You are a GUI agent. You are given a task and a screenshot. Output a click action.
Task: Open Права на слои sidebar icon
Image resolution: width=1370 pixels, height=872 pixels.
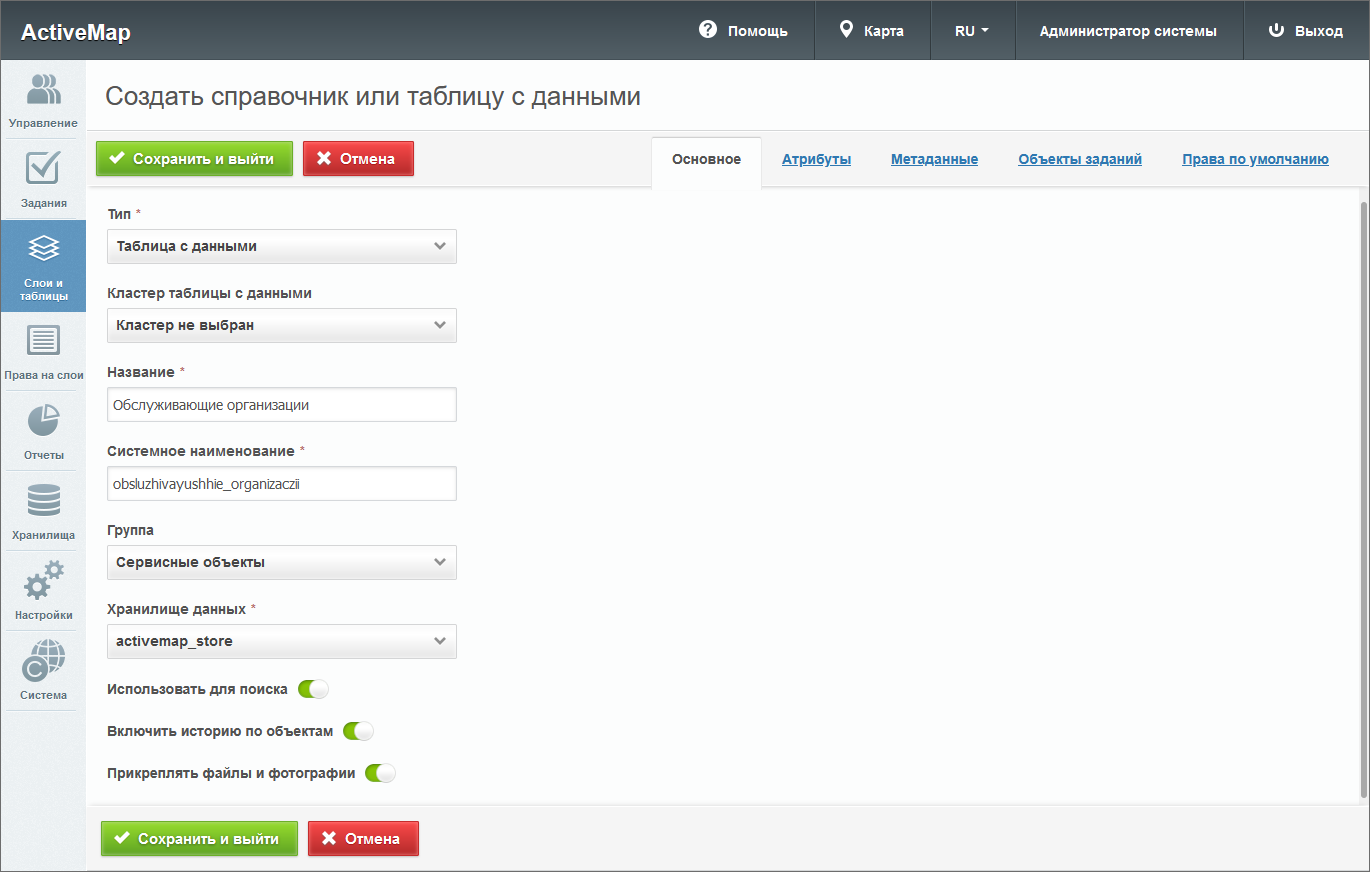[x=43, y=350]
